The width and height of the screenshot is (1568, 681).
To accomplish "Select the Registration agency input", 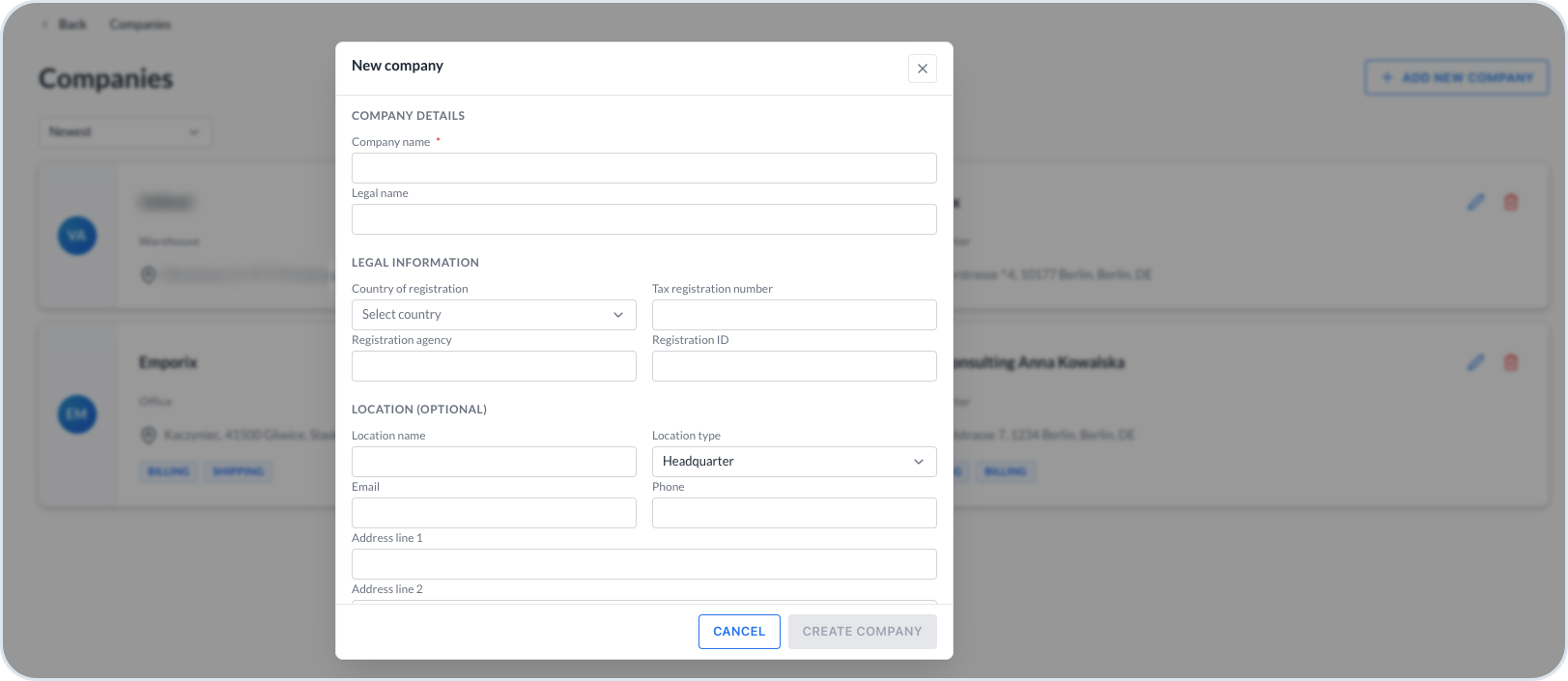I will 494,366.
